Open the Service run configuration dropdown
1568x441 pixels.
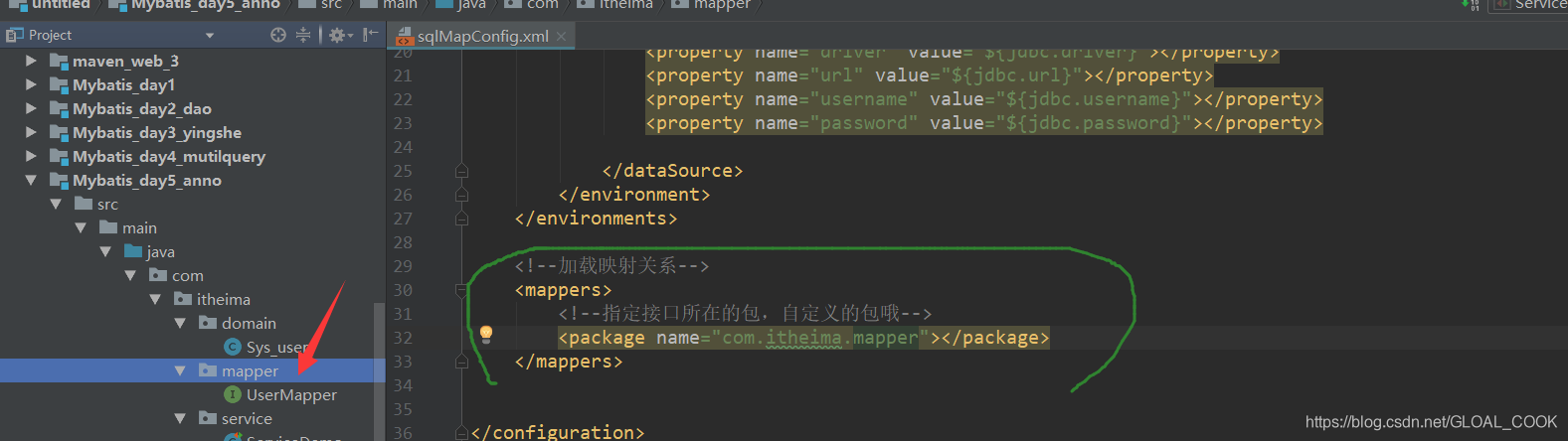1529,5
